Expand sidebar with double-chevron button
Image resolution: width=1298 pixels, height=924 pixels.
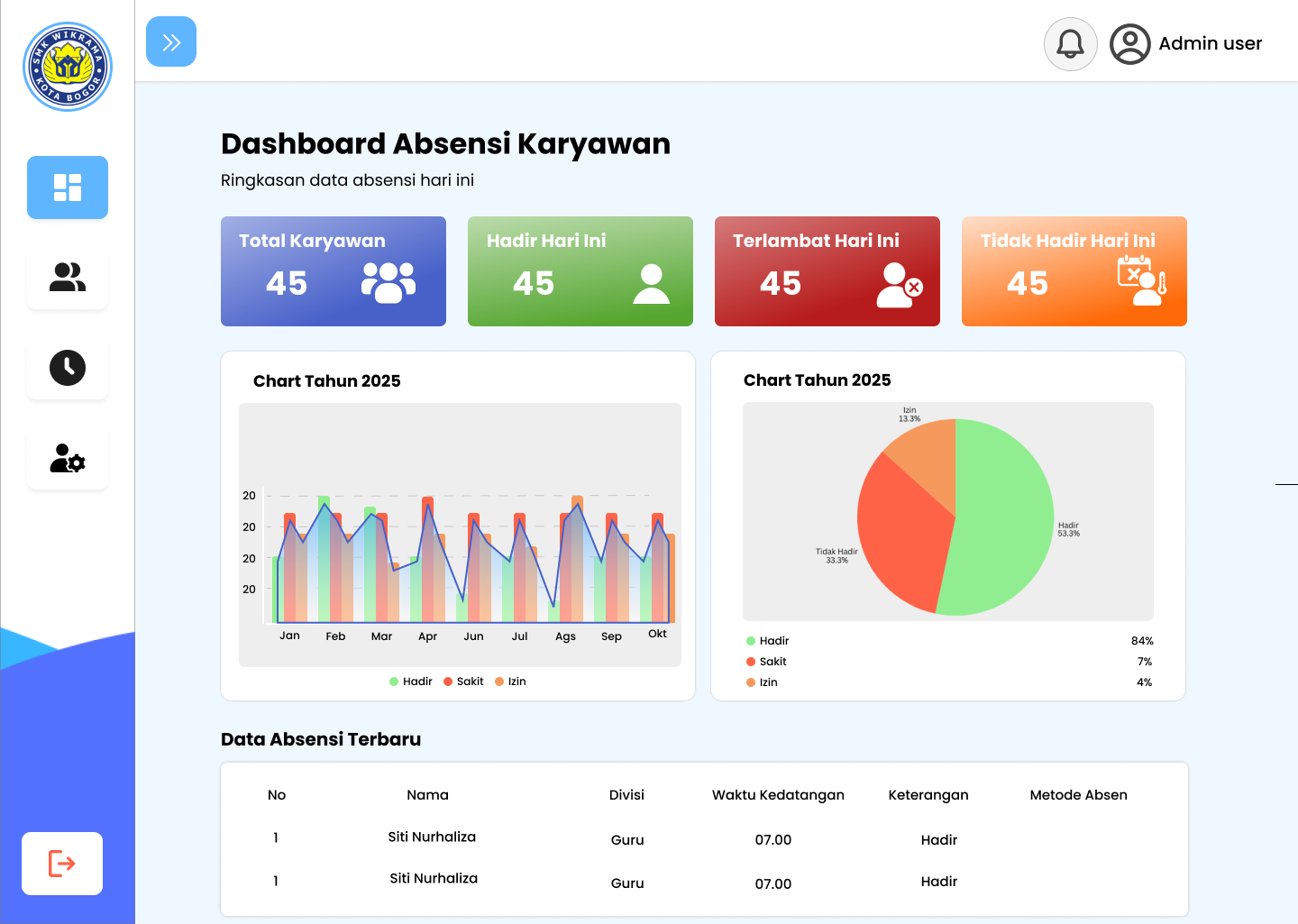pyautogui.click(x=171, y=41)
